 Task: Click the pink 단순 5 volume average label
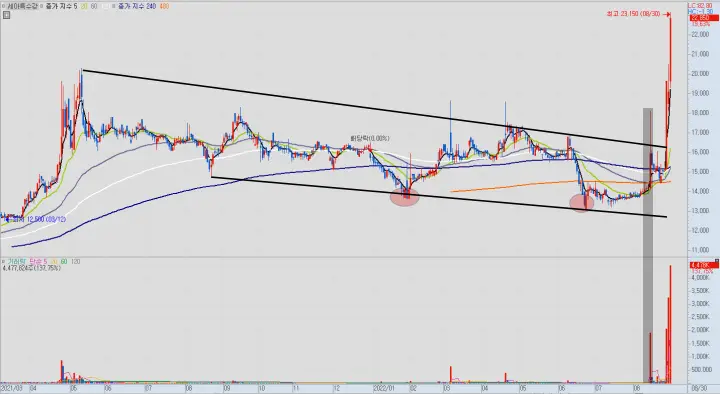[x=38, y=261]
